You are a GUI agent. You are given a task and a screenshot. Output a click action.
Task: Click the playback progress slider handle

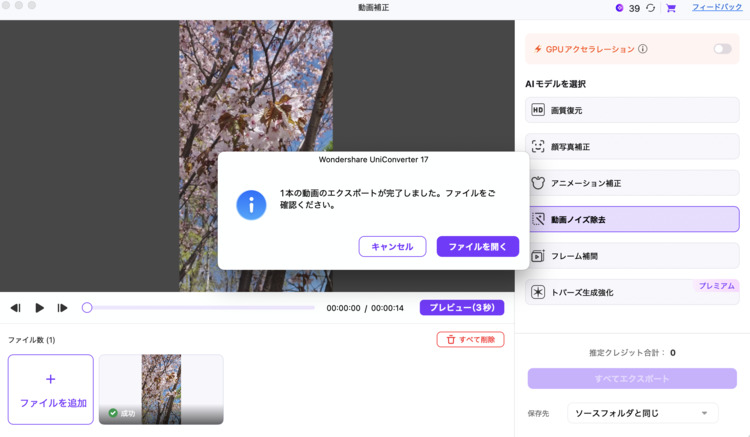[x=87, y=307]
